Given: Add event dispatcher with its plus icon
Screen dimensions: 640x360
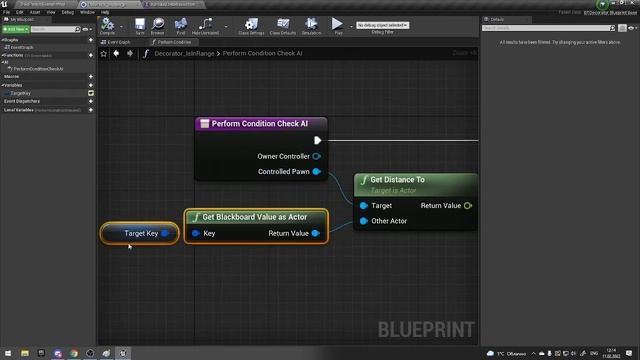Looking at the screenshot, I should [91, 101].
